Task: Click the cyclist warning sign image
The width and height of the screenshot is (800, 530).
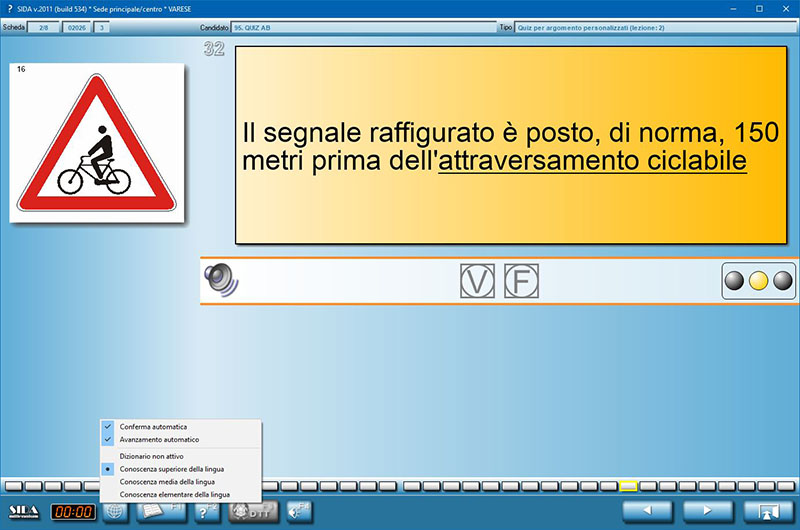Action: (97, 142)
